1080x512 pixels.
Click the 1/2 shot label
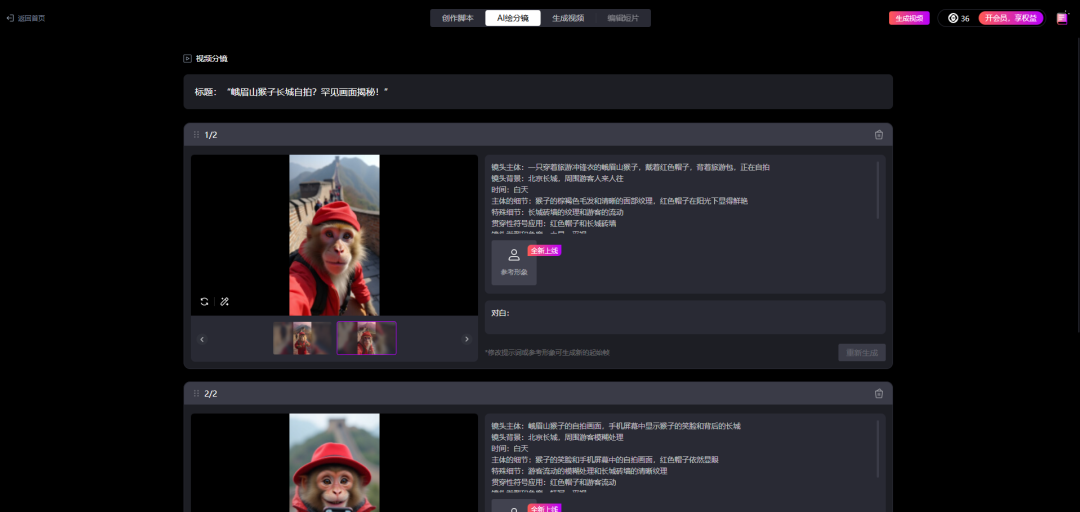point(211,135)
